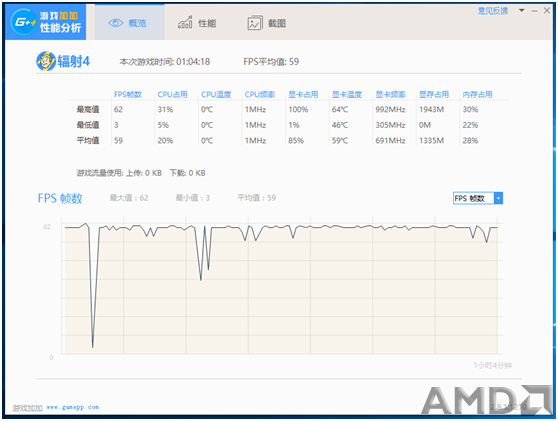Click the 1335M average video memory value
The height and width of the screenshot is (421, 558).
pyautogui.click(x=431, y=141)
